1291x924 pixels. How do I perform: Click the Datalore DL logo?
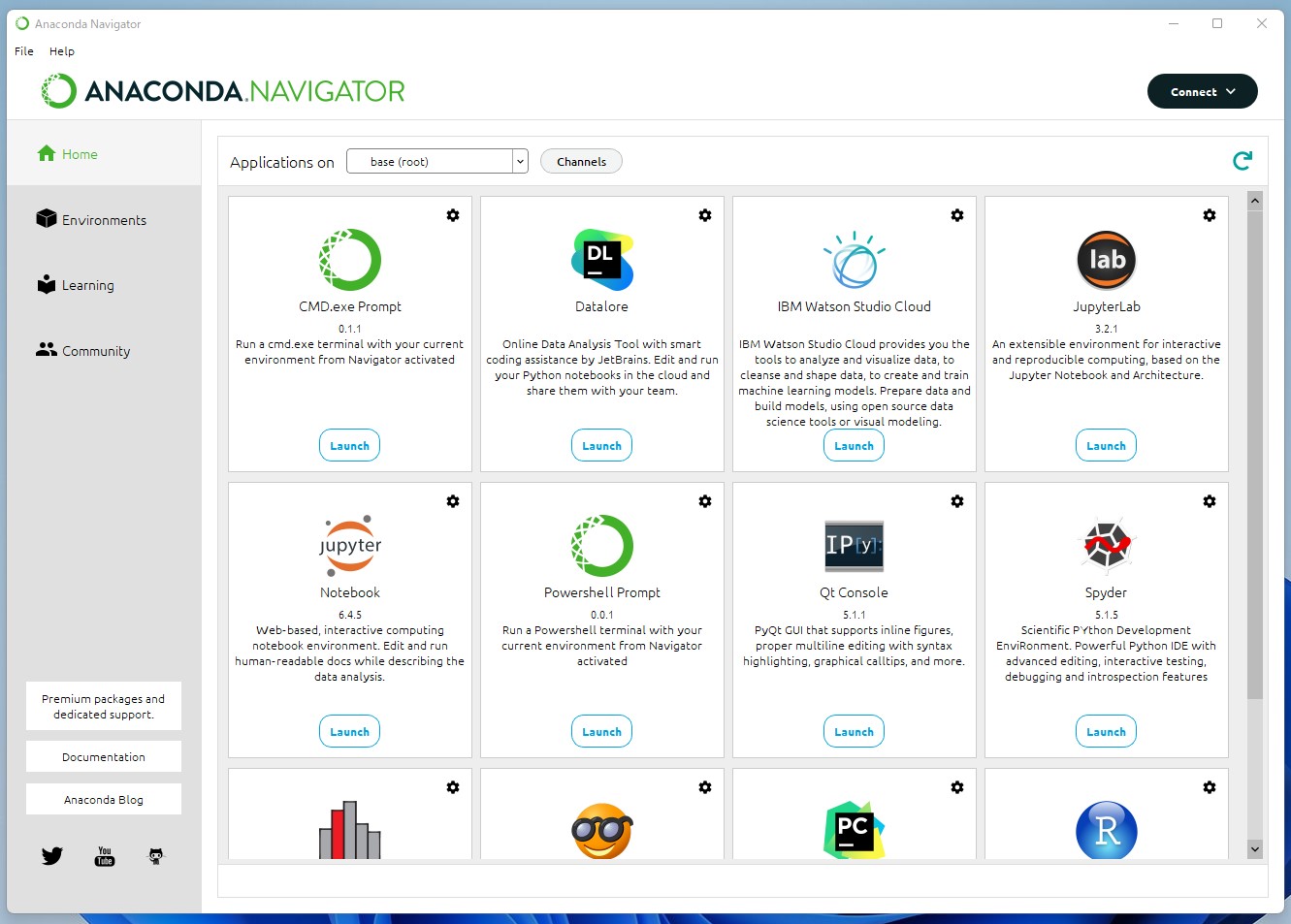coord(602,260)
